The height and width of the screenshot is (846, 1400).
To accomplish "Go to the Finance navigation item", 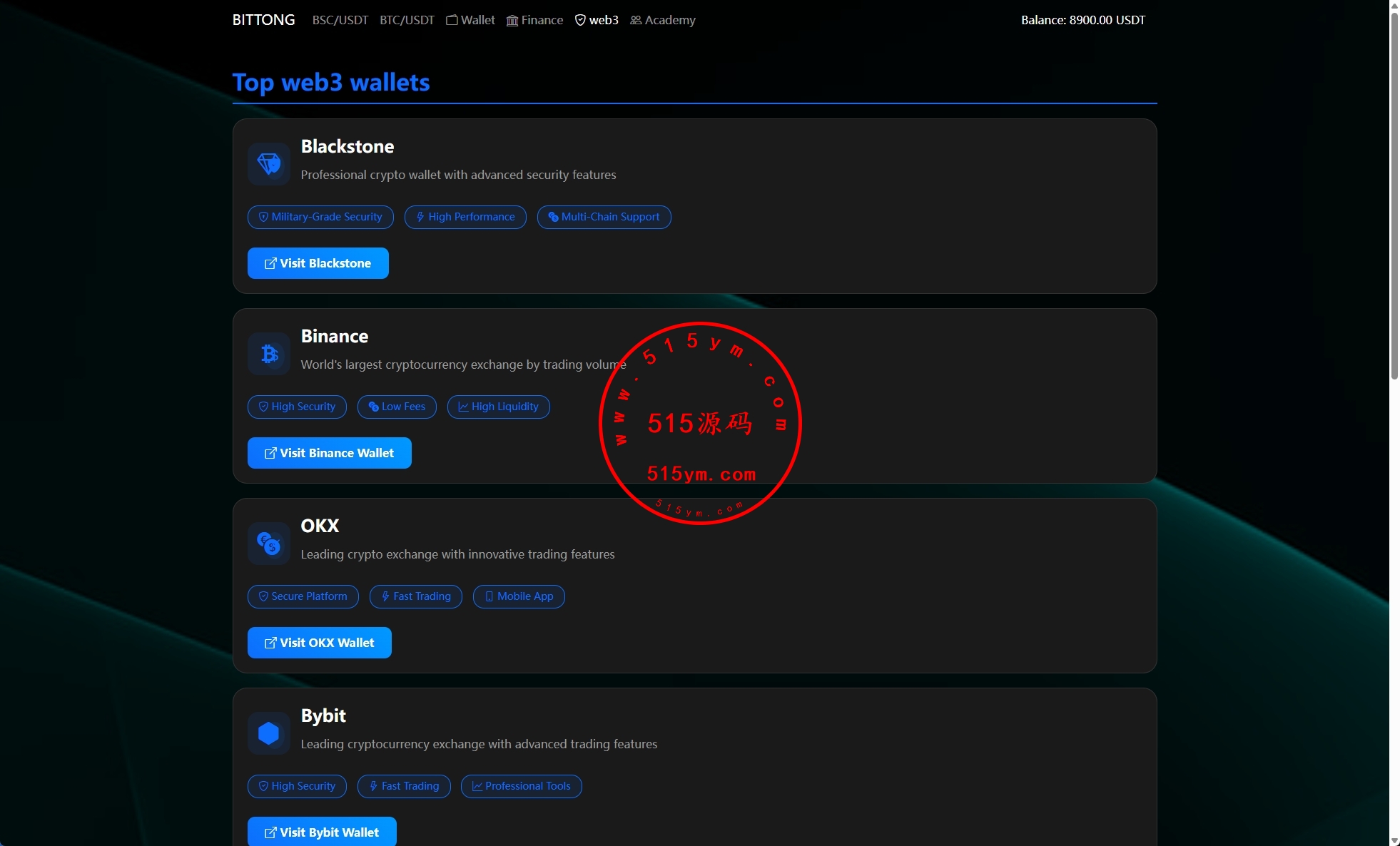I will click(534, 20).
